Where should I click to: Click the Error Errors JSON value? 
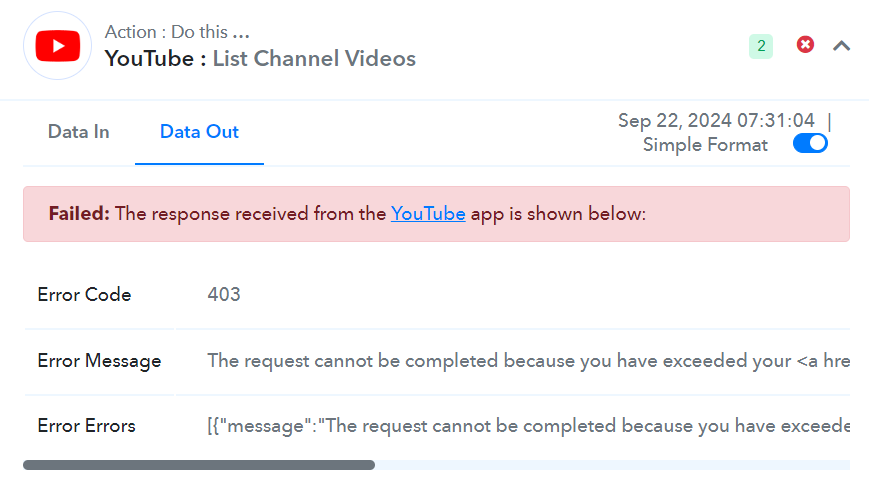(529, 426)
